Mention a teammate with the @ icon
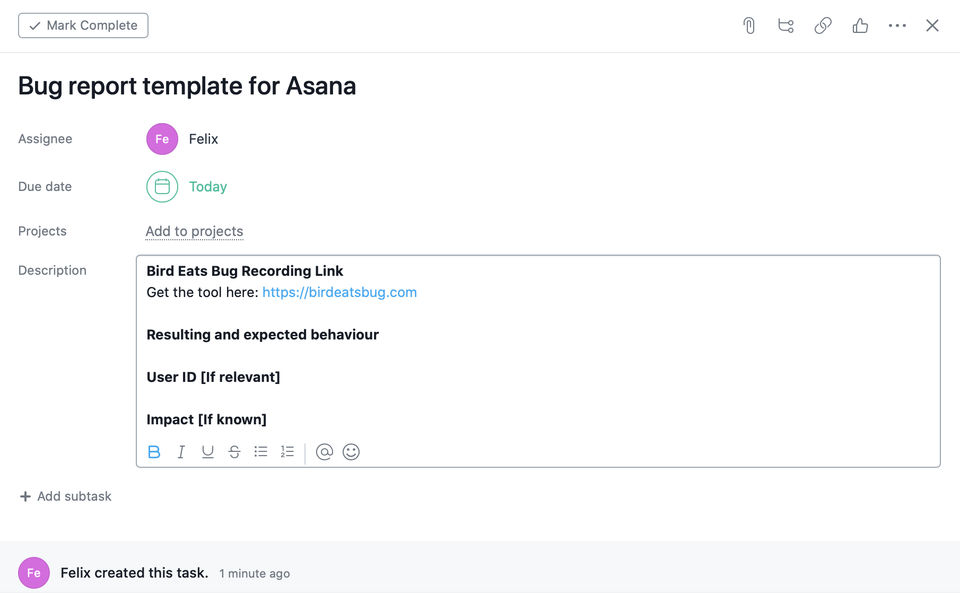Screen dimensions: 960x593 click(324, 452)
